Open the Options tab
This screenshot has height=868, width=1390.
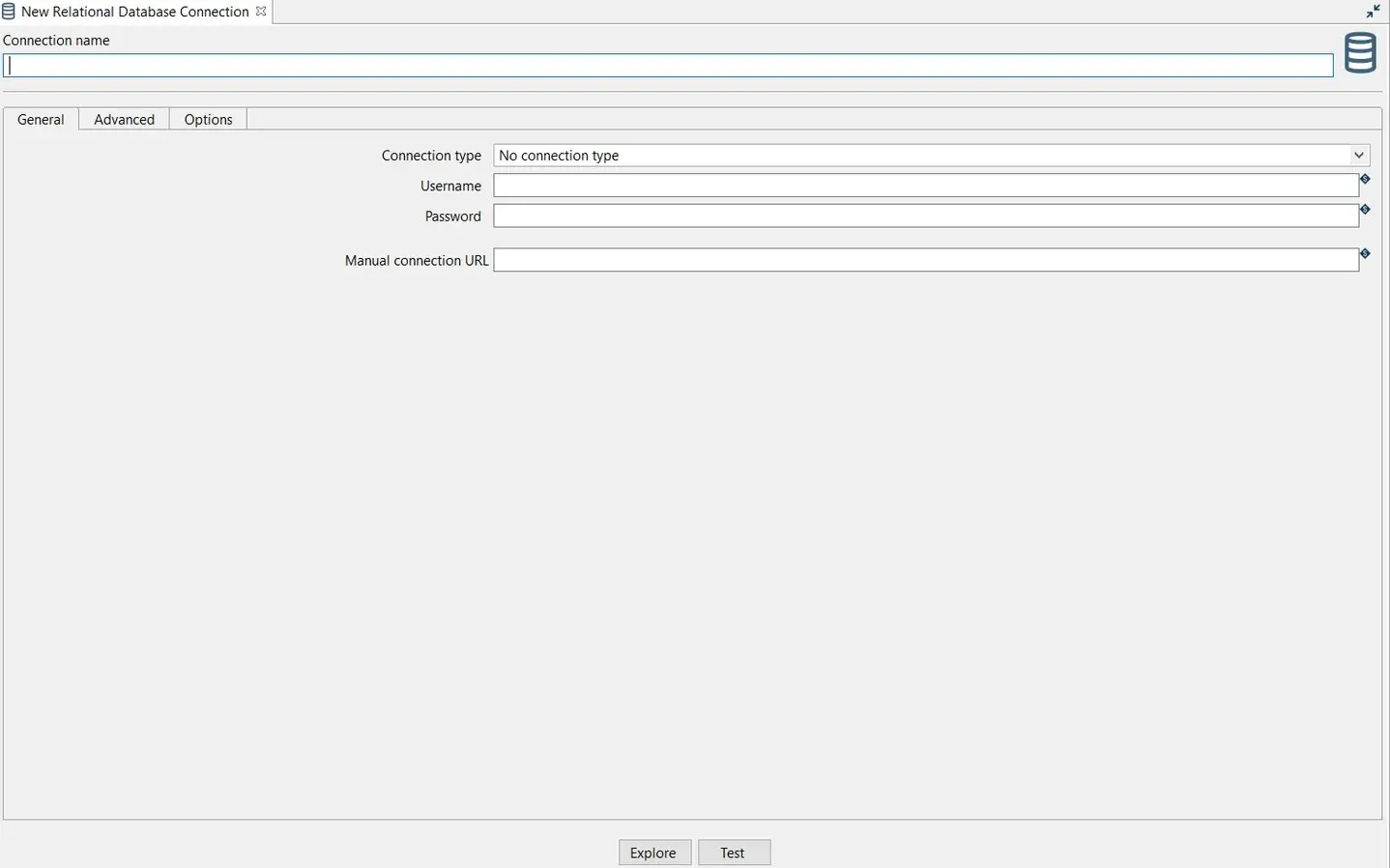coord(208,119)
